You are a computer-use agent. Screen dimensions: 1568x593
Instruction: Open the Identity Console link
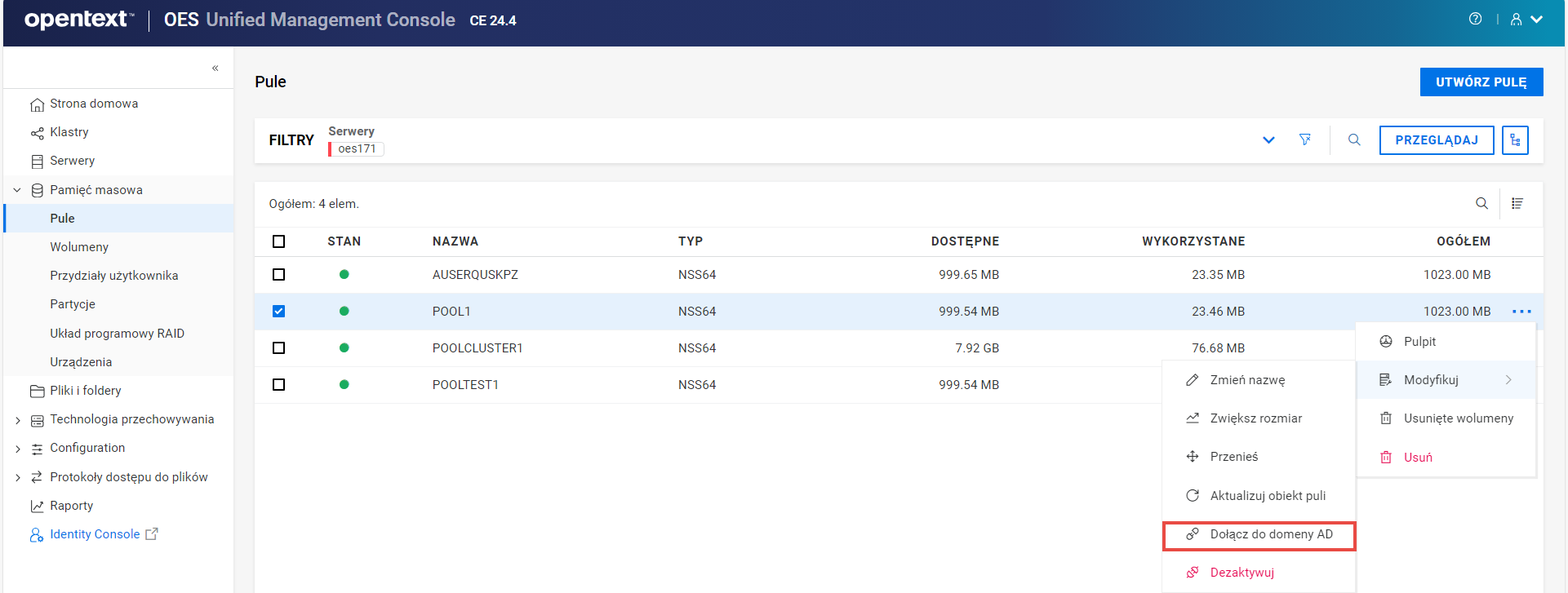95,534
